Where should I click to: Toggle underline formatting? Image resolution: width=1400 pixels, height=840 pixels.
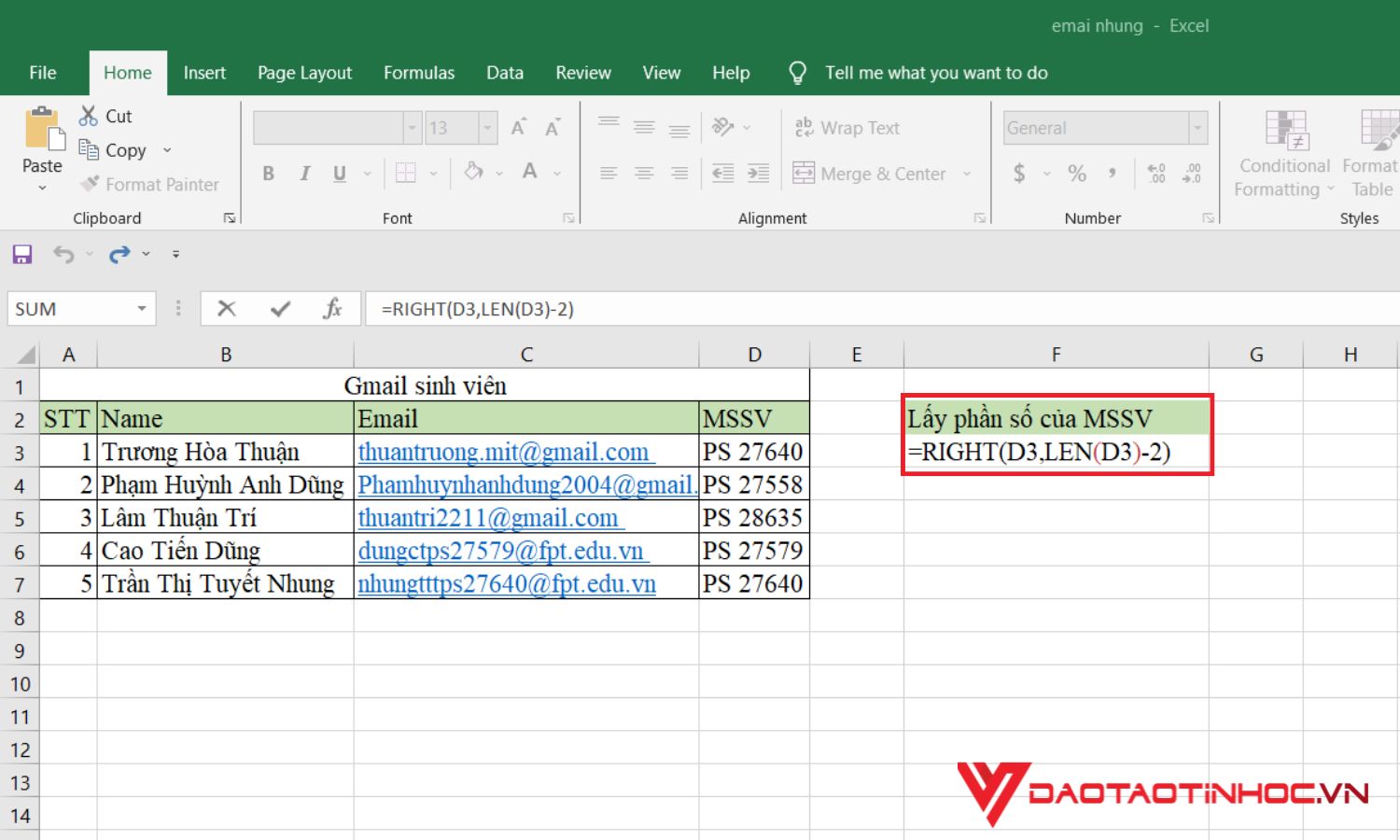coord(339,173)
